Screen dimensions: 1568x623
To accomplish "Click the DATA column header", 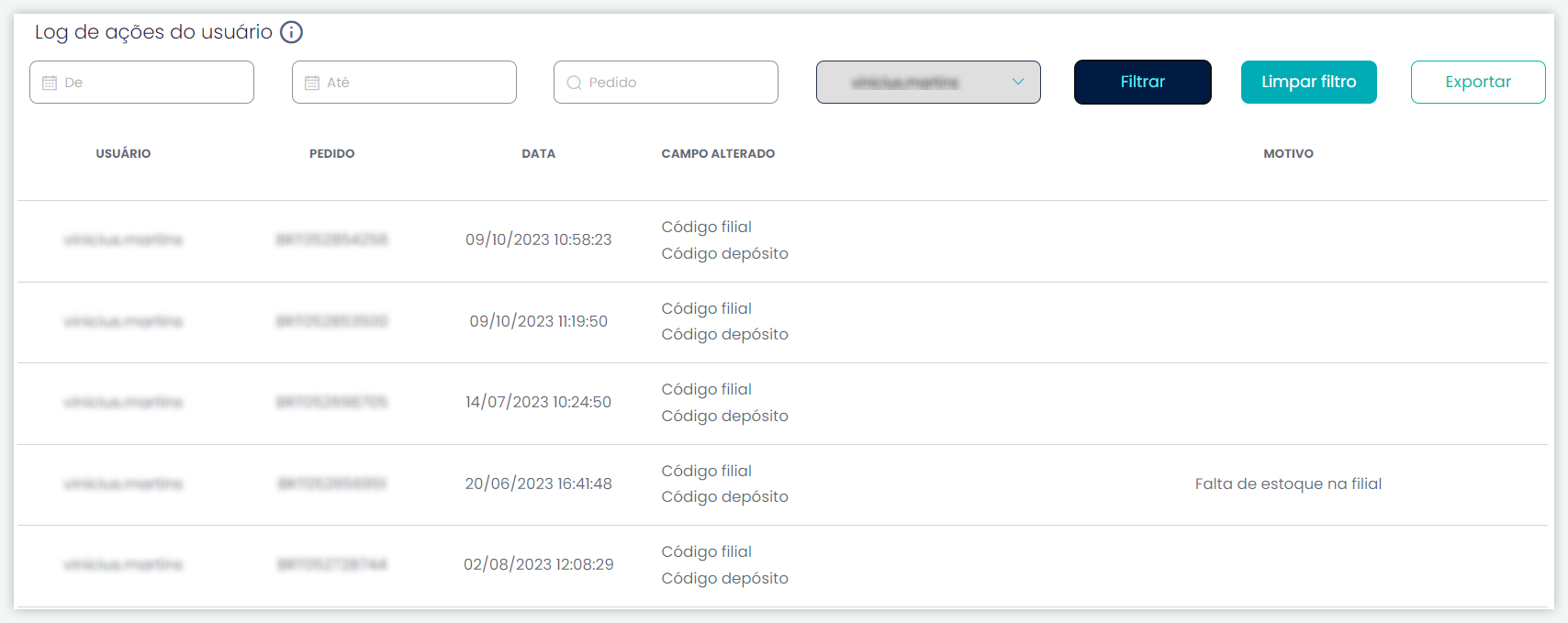I will point(539,153).
